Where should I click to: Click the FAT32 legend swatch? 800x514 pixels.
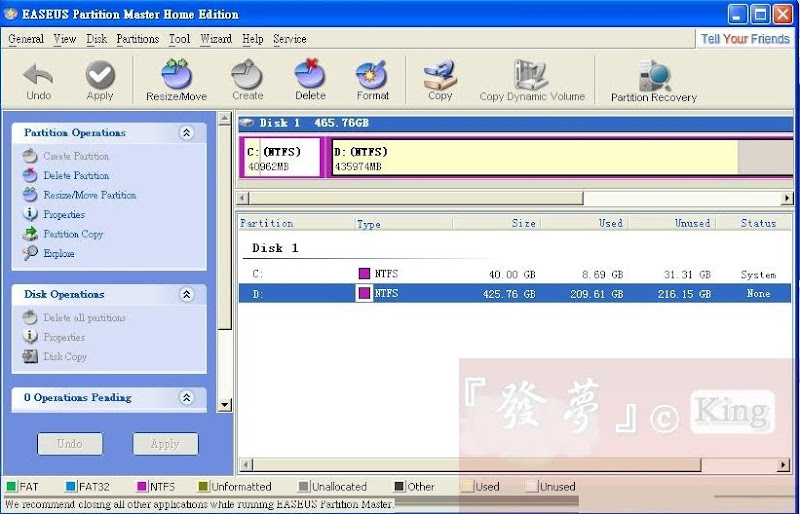pos(70,486)
